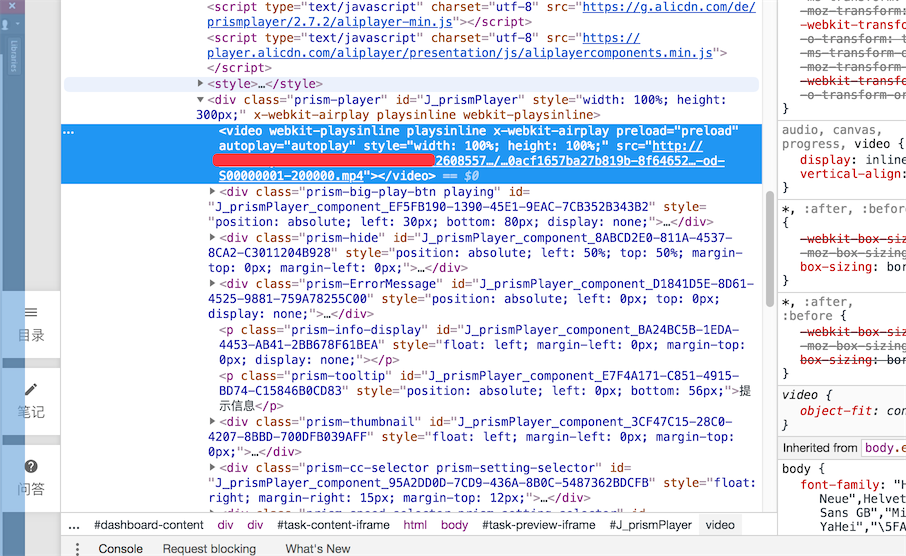The width and height of the screenshot is (906, 556).
Task: Click the 目录 menu list icon
Action: pyautogui.click(x=31, y=313)
